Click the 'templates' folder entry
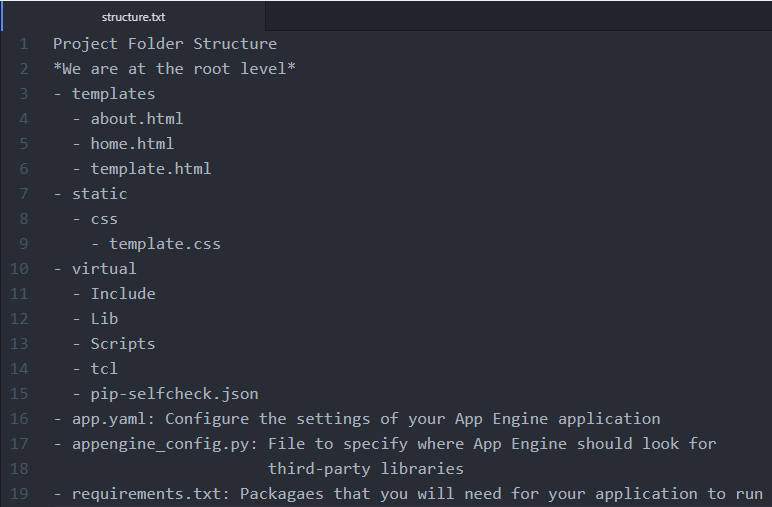The height and width of the screenshot is (507, 772). (113, 94)
